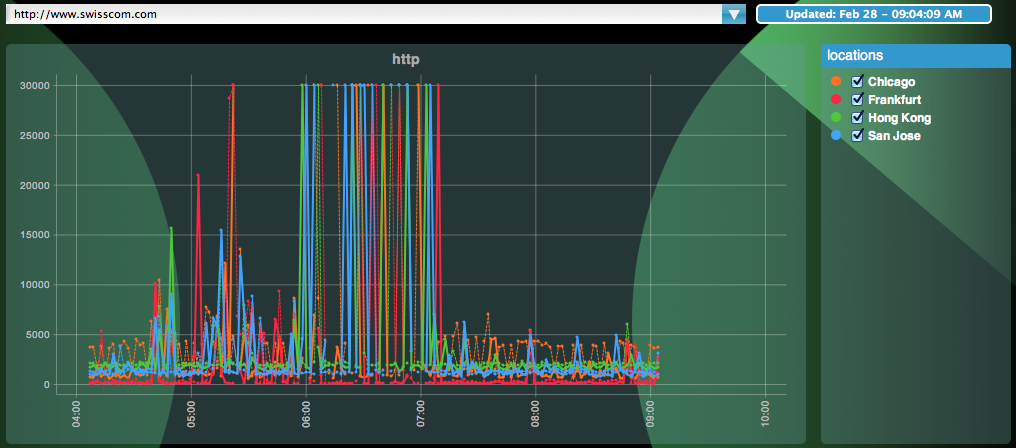The height and width of the screenshot is (448, 1016).
Task: Disable the Hong Kong location checkbox
Action: (857, 118)
